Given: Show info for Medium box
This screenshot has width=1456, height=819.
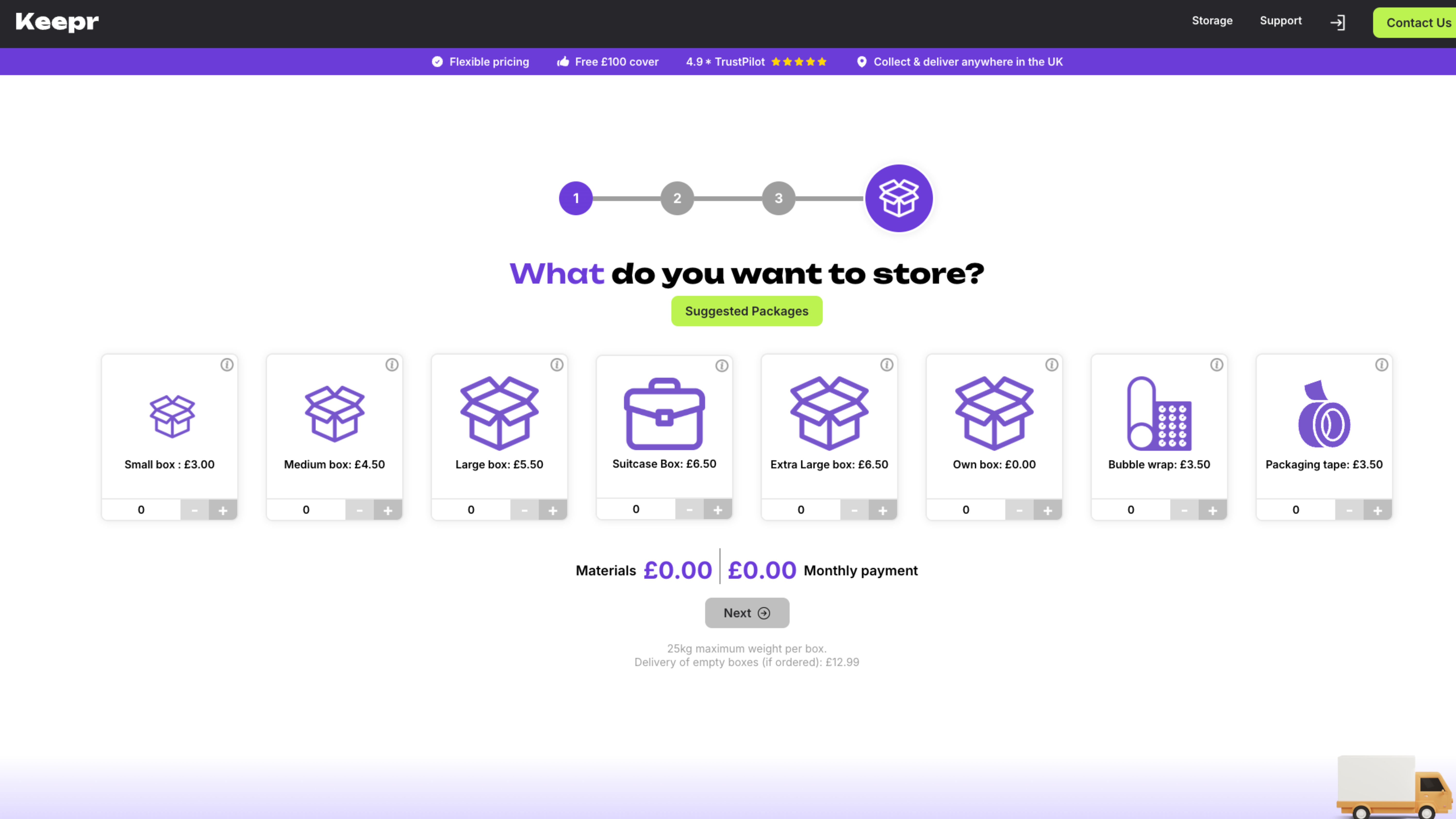Looking at the screenshot, I should tap(392, 364).
